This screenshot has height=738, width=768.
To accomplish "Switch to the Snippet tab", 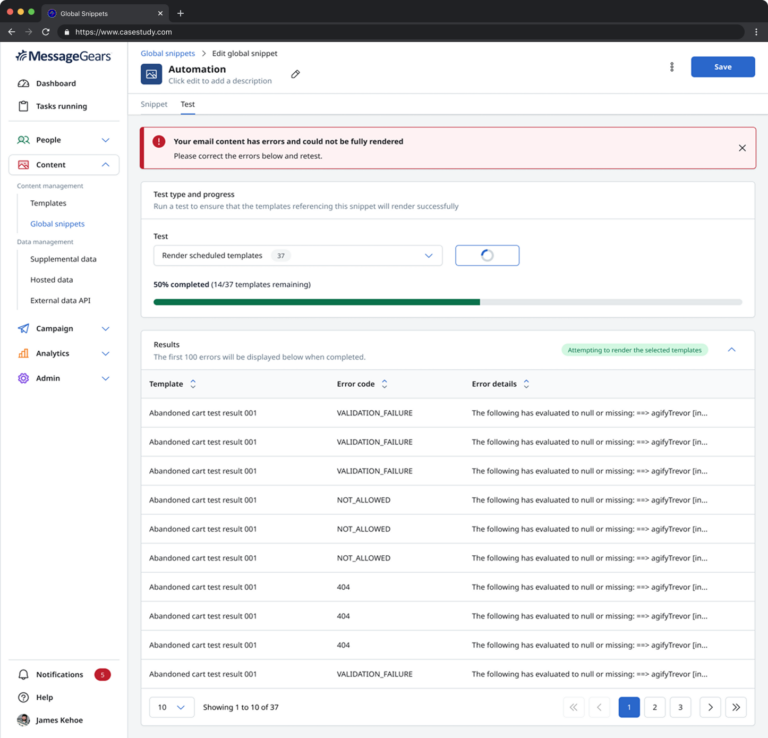I will click(154, 104).
